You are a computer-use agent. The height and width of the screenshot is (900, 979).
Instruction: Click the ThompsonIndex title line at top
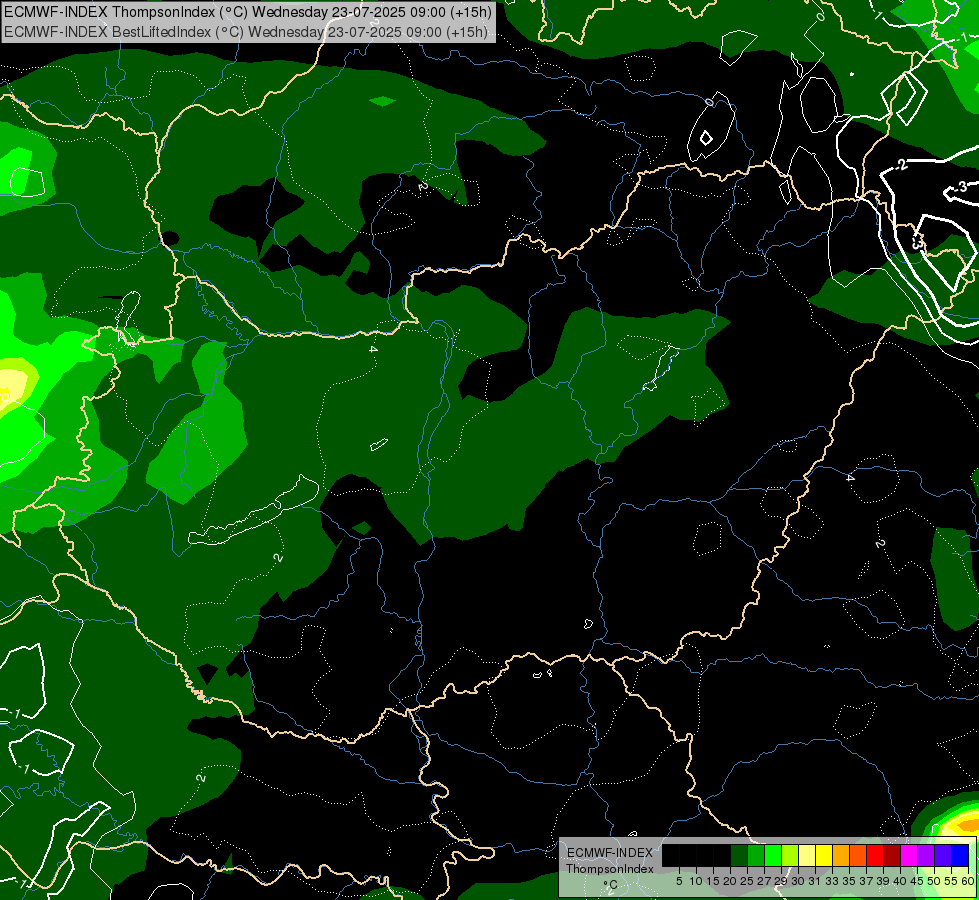coord(248,11)
